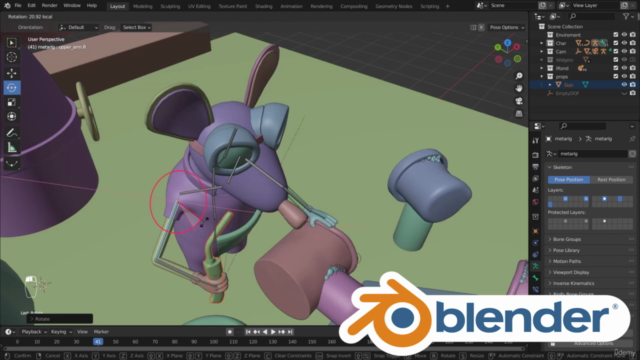This screenshot has height=360, width=640.
Task: Hide Char collection with eye icon
Action: [x=624, y=43]
